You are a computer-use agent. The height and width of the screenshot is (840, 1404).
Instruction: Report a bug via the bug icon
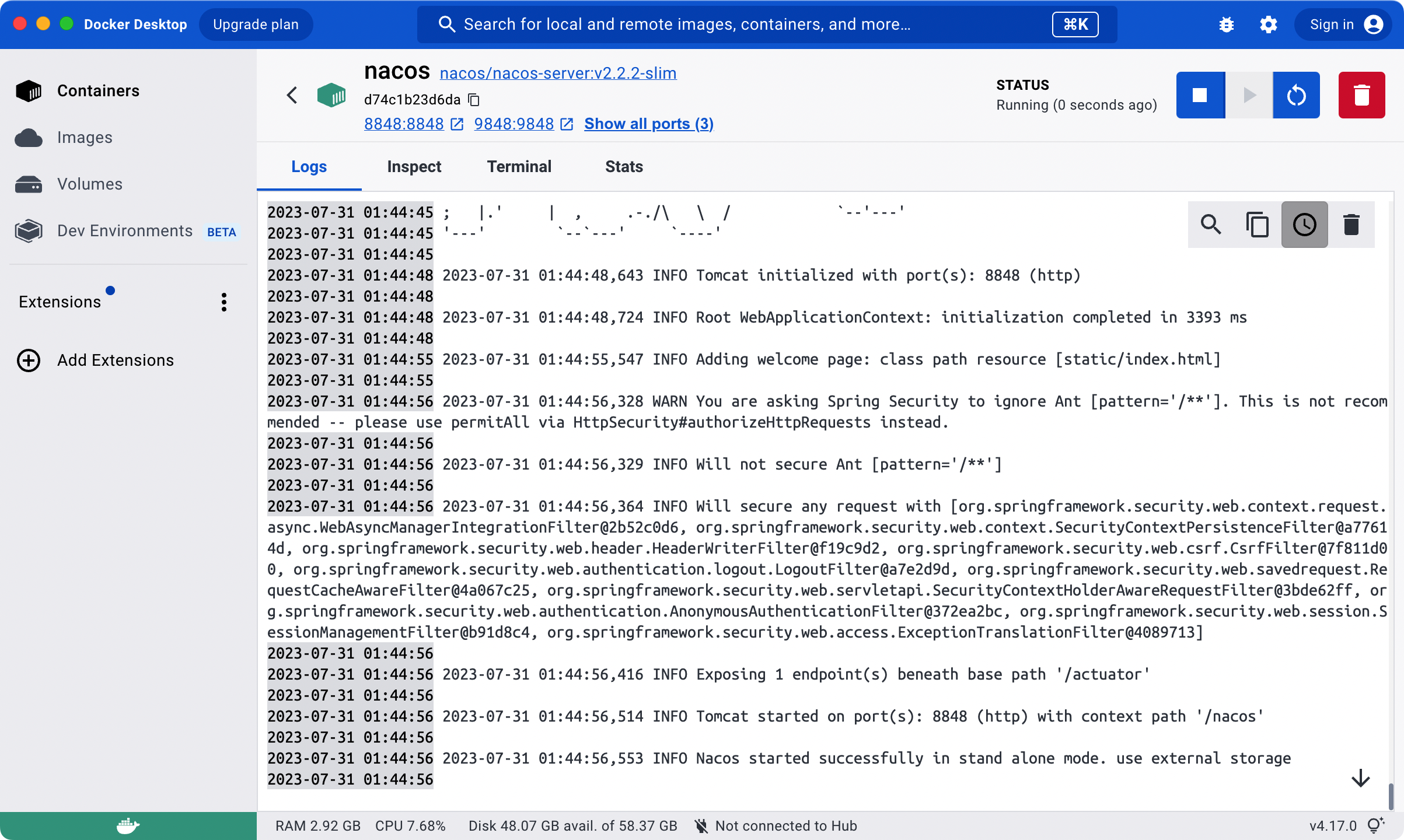1226,24
